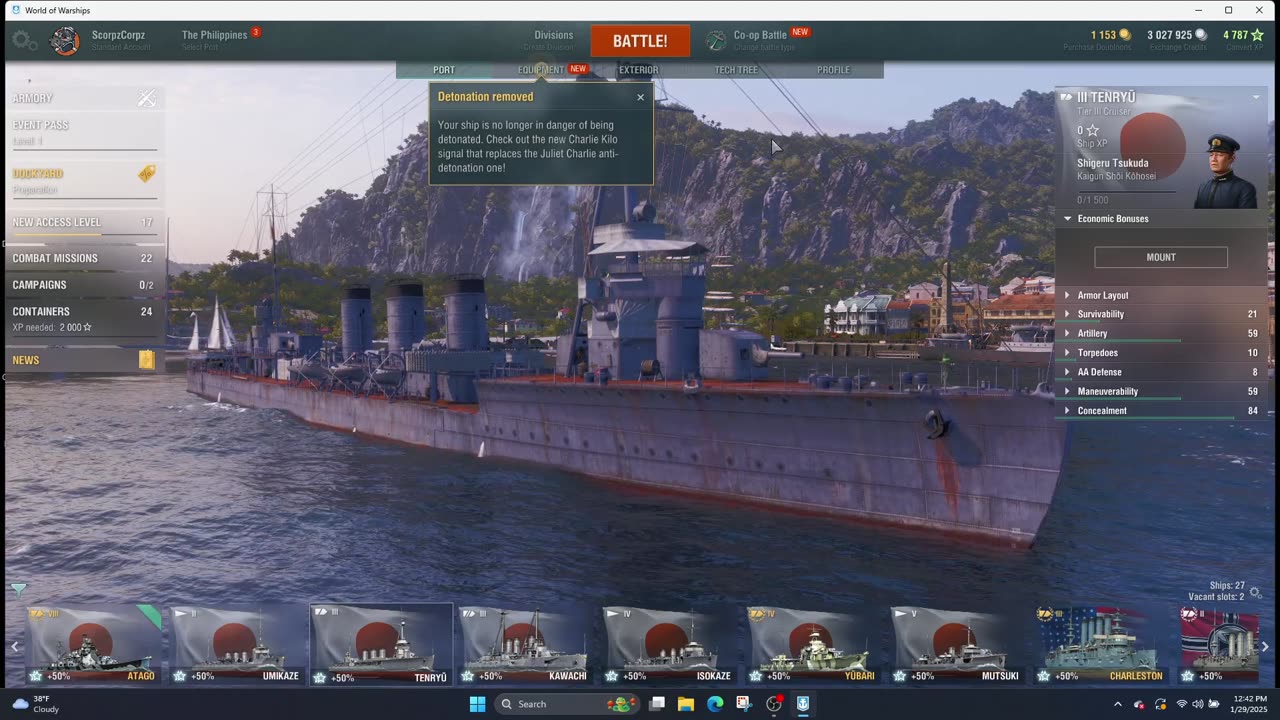
Task: Click the ScorpzCorpz player avatar
Action: point(65,41)
